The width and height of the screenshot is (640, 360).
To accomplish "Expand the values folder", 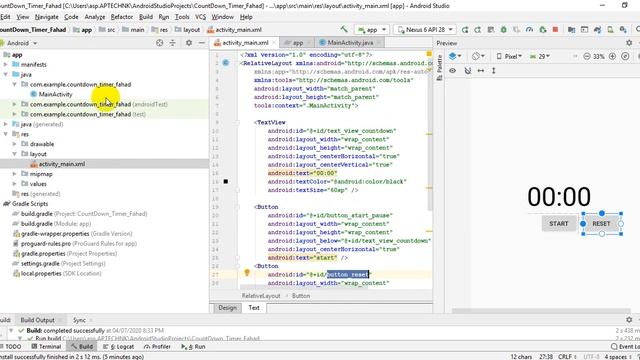I will (15, 184).
